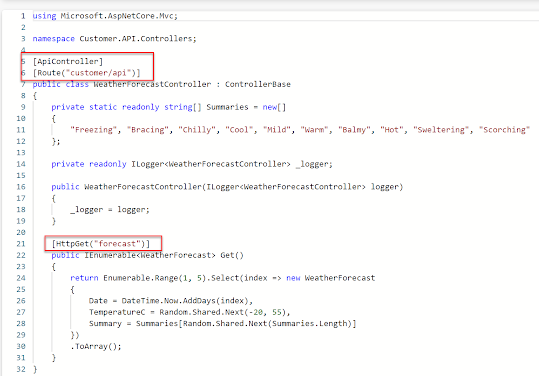Click the 'using' keyword on line 1

[44, 16]
